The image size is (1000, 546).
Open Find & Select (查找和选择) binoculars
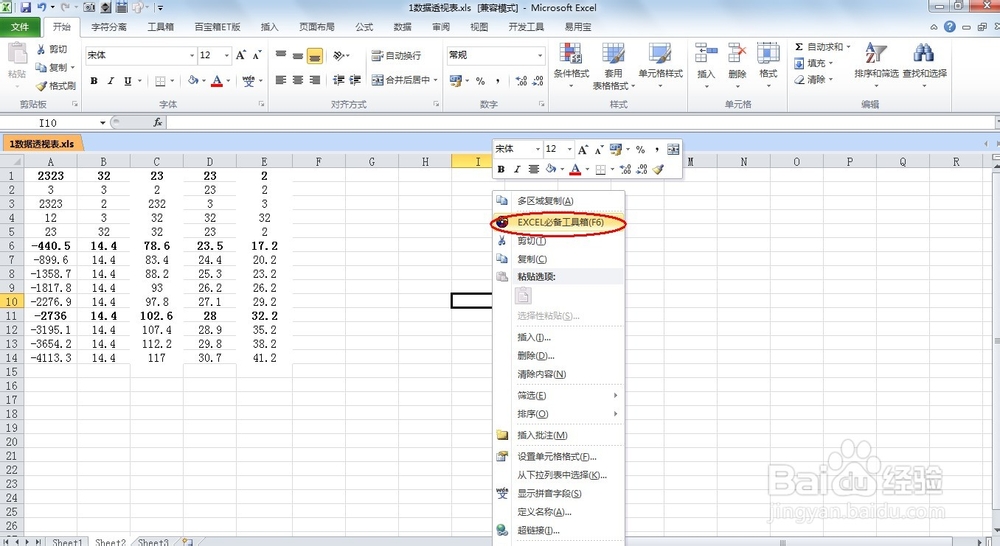(924, 64)
